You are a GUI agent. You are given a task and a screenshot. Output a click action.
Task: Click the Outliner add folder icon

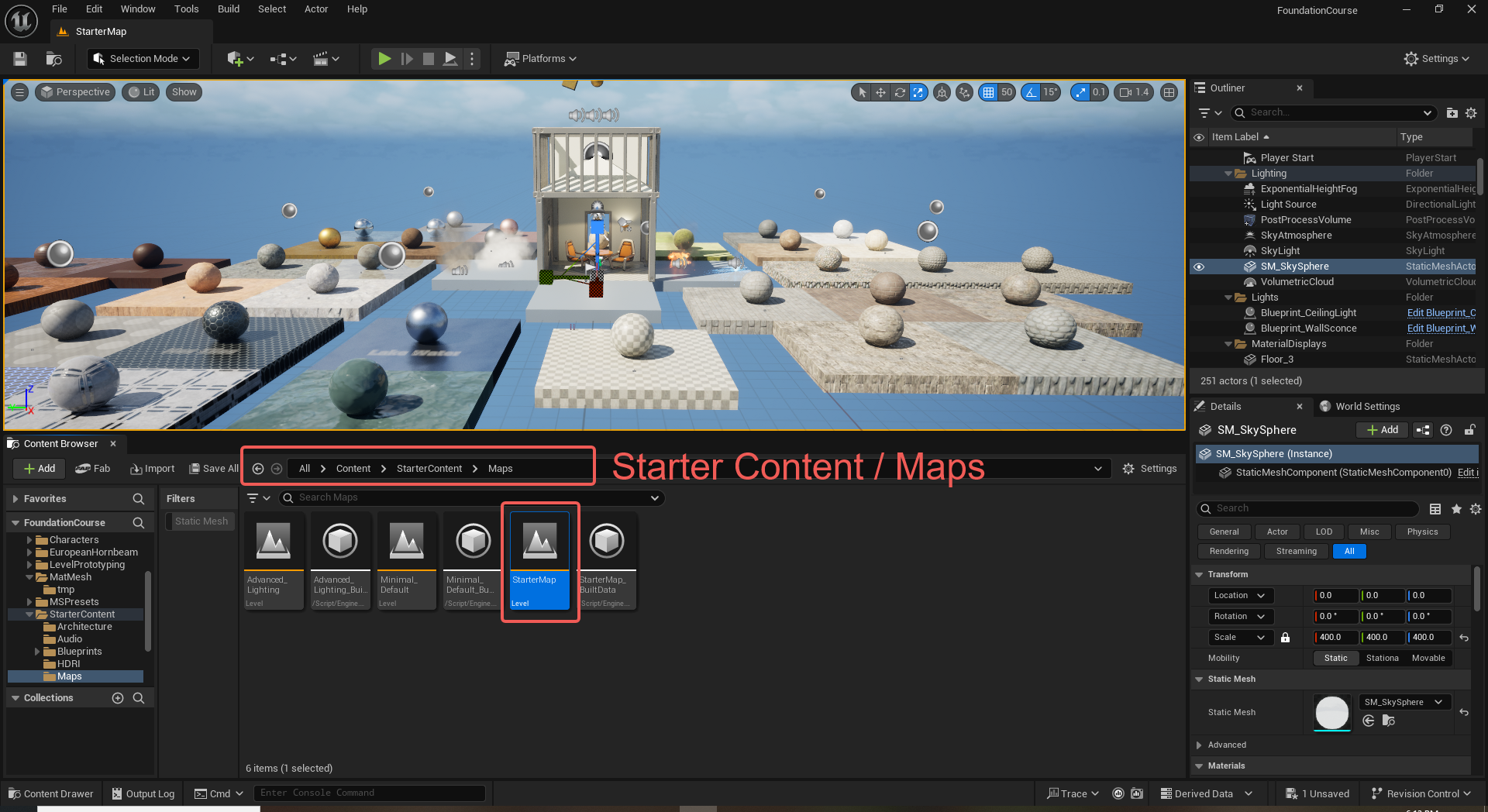coord(1452,113)
